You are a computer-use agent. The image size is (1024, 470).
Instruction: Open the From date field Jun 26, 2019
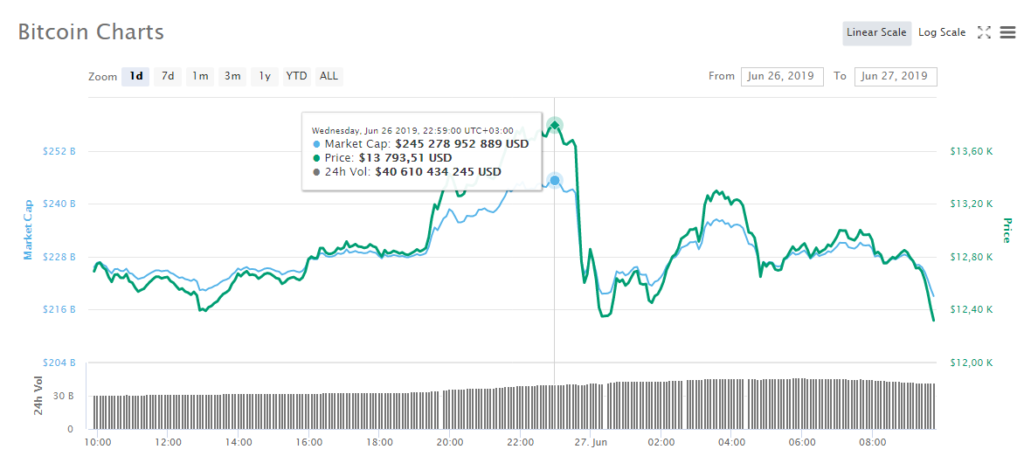(782, 76)
